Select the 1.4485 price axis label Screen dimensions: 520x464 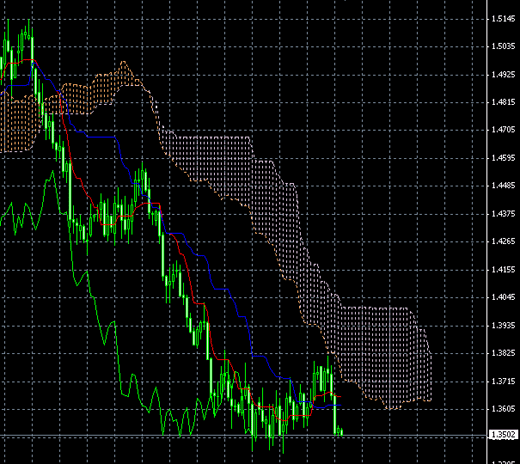click(x=504, y=185)
